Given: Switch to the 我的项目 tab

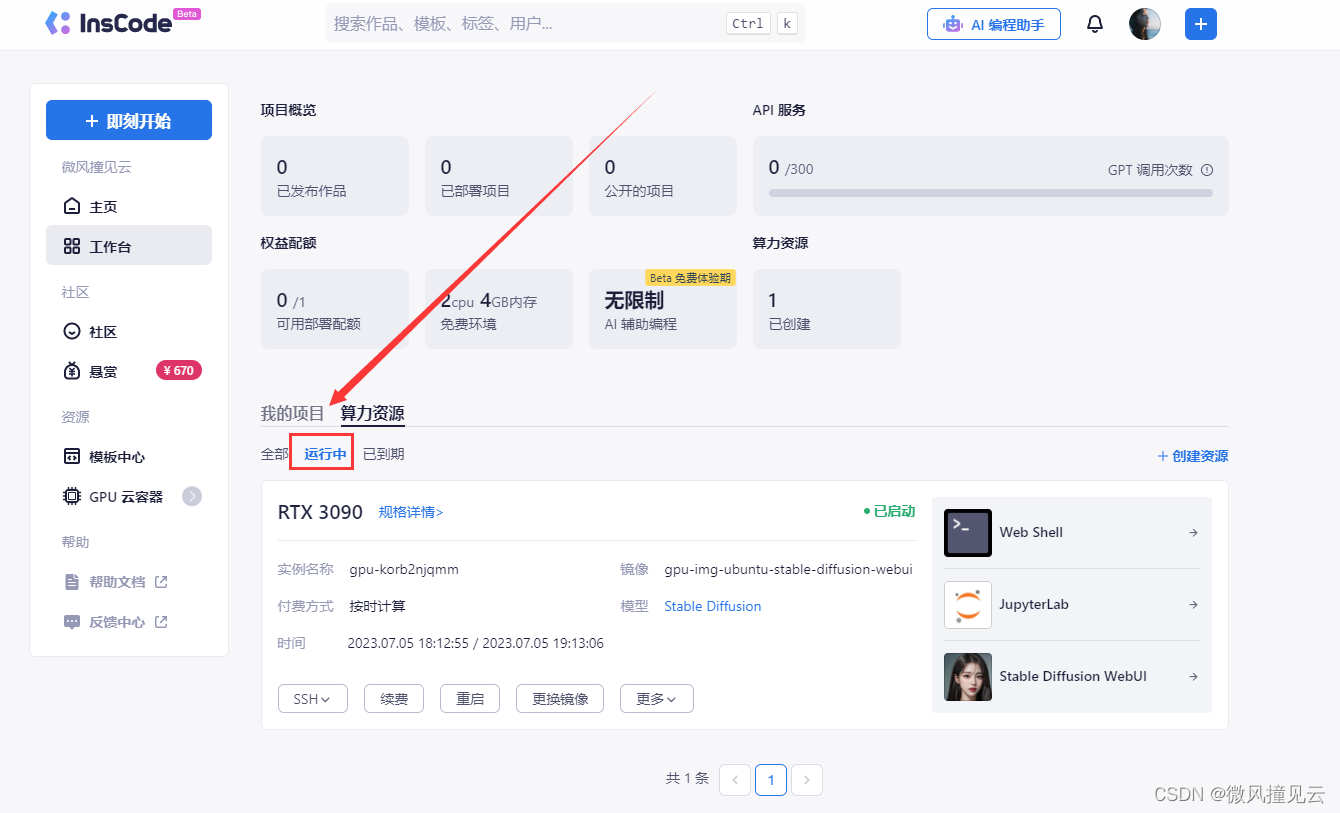Looking at the screenshot, I should point(293,413).
